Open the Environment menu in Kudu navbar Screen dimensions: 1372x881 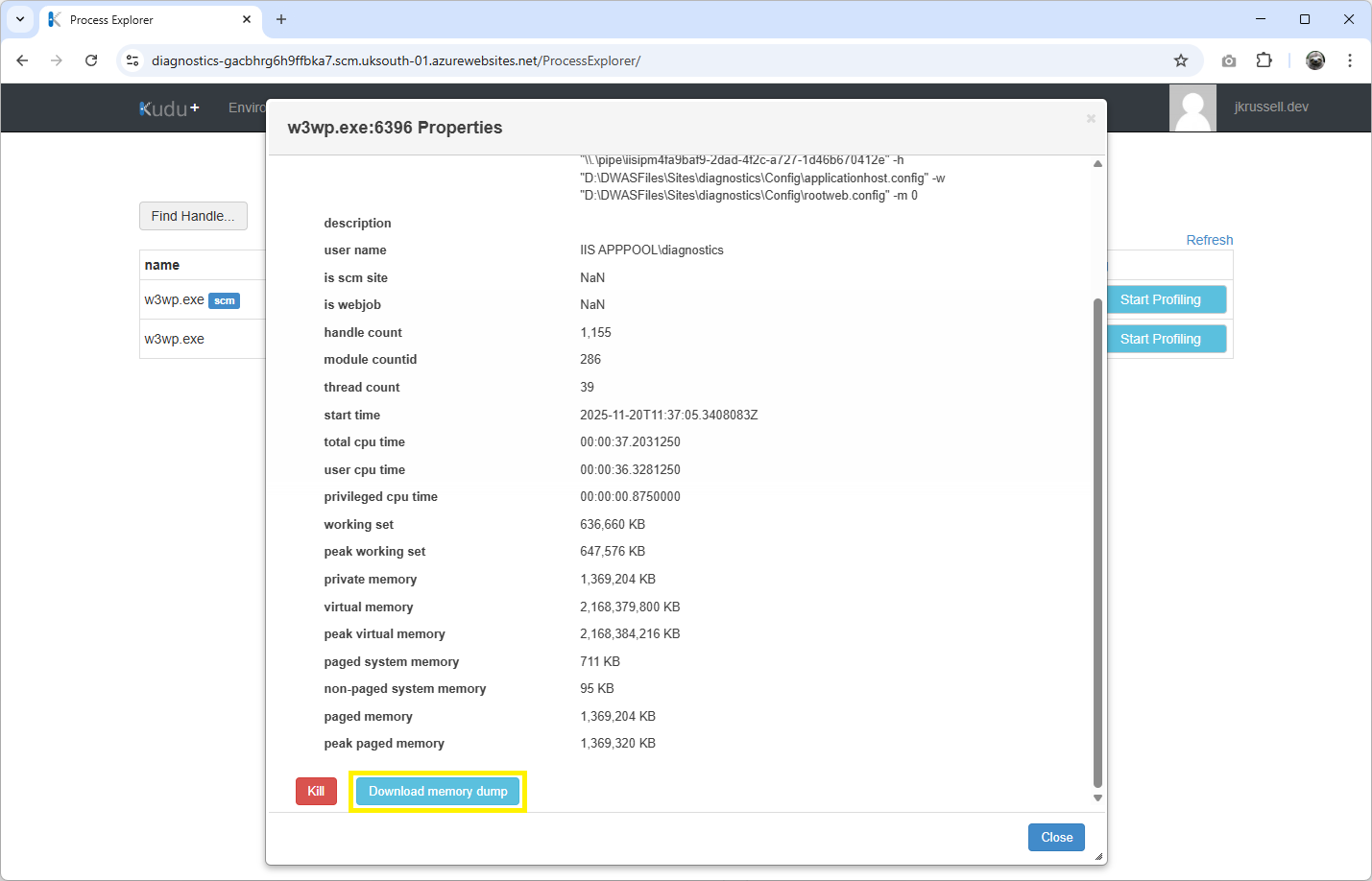coord(248,107)
